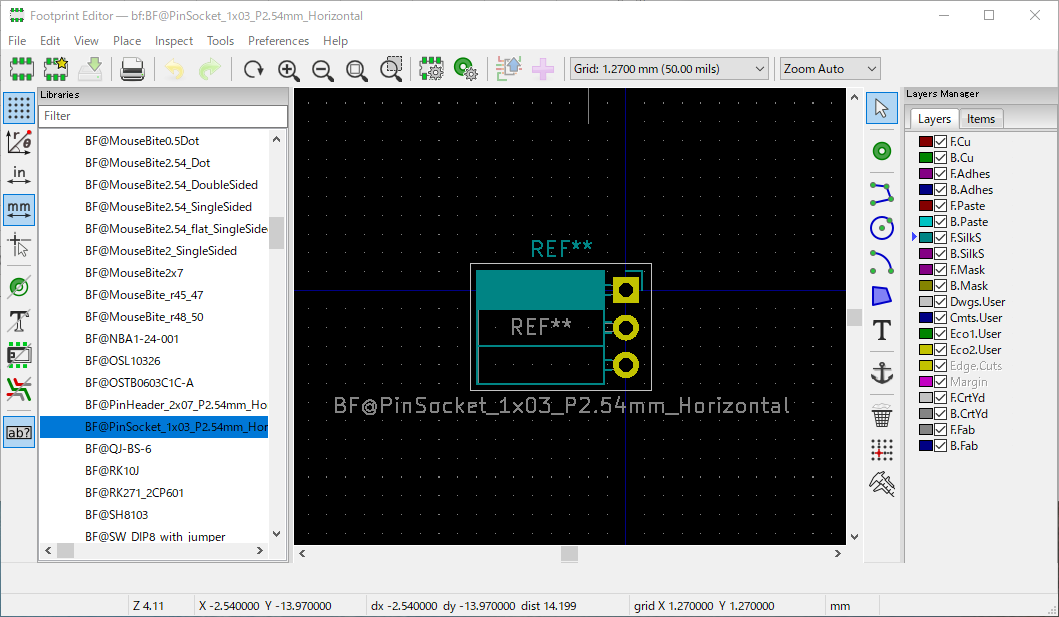The height and width of the screenshot is (617, 1059).
Task: Select the Add pad tool
Action: click(881, 151)
